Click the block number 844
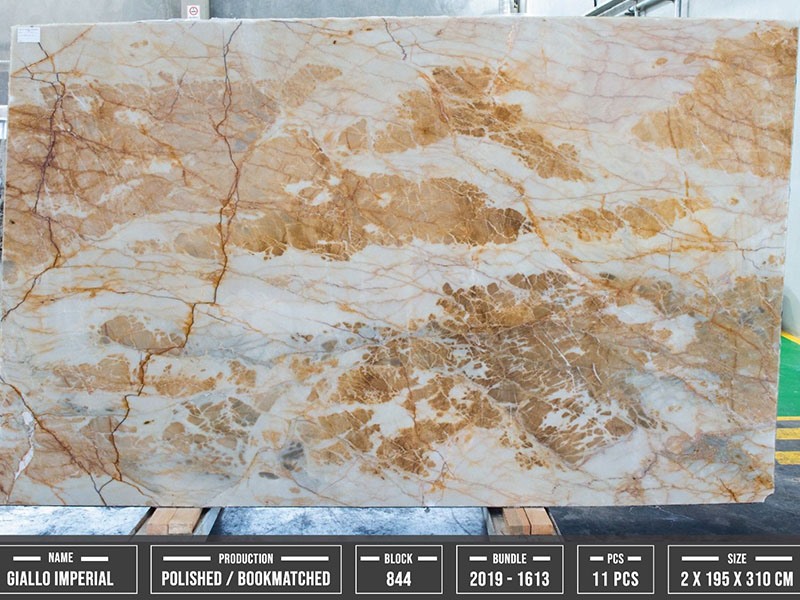This screenshot has width=800, height=600. 398,579
